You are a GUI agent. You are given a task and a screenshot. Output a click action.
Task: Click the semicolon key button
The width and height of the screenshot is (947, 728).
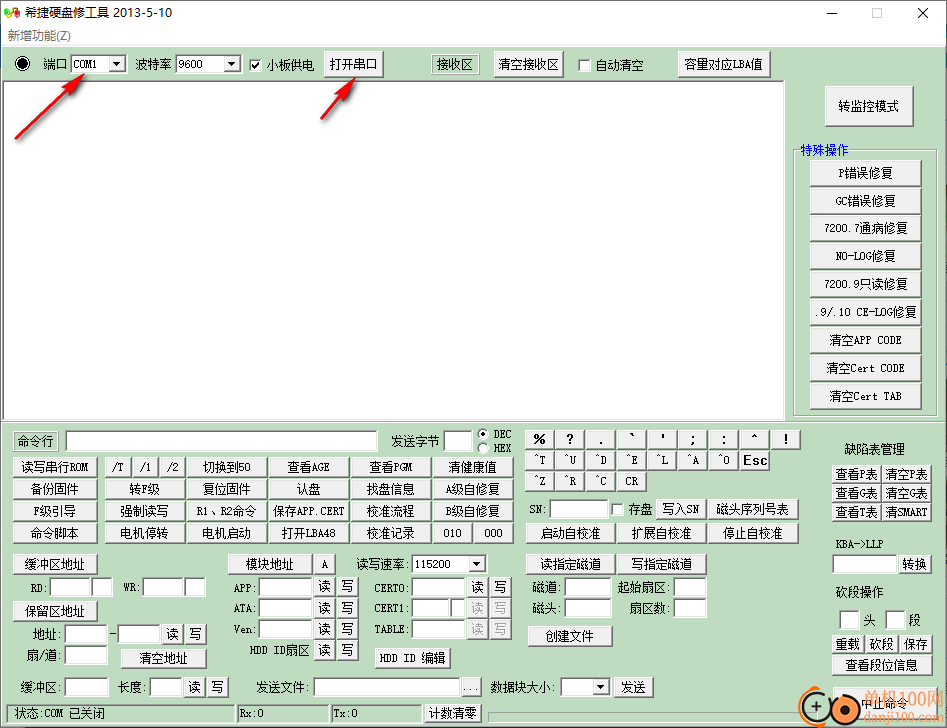(x=693, y=439)
